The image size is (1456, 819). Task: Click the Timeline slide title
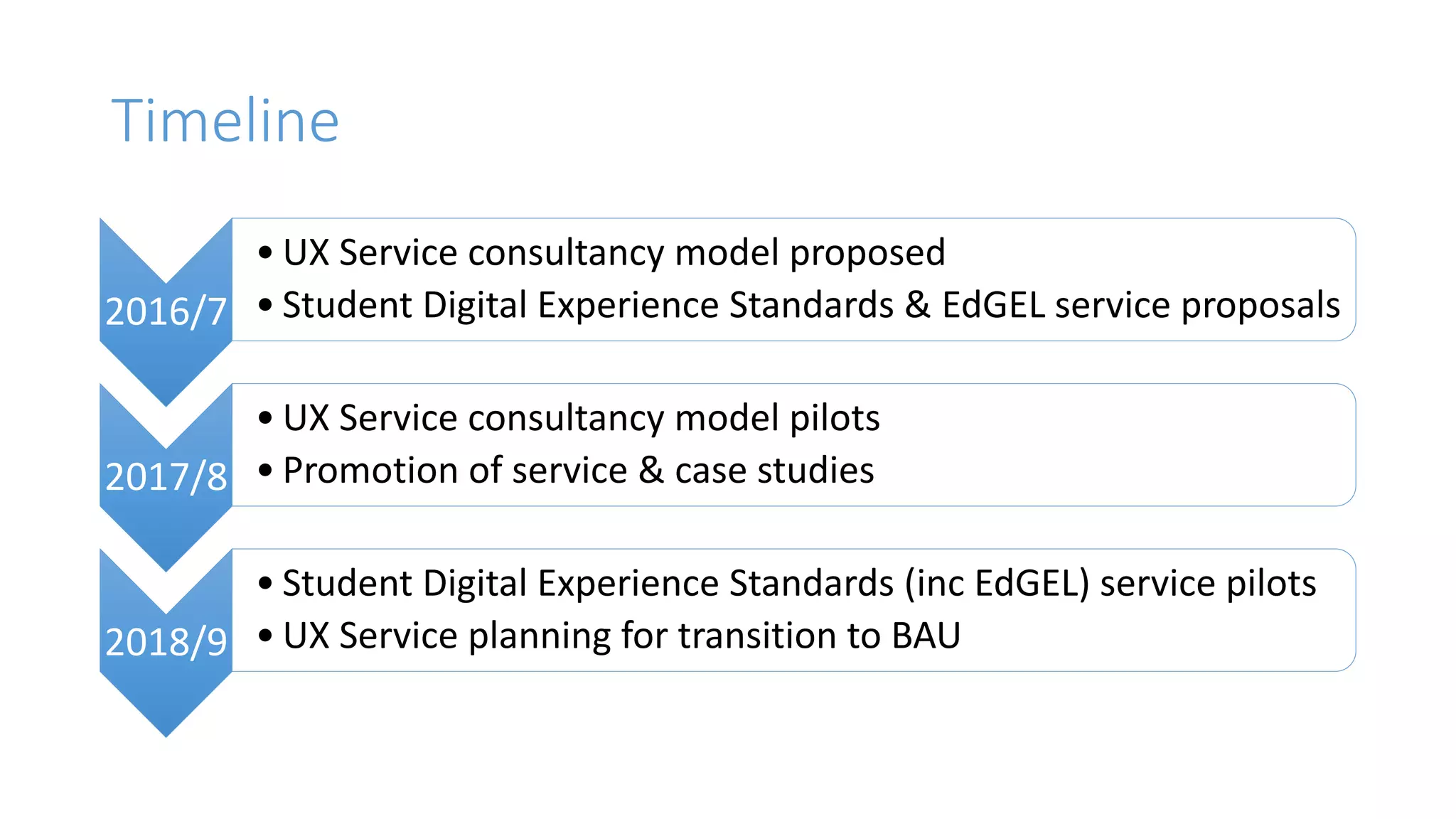point(225,121)
